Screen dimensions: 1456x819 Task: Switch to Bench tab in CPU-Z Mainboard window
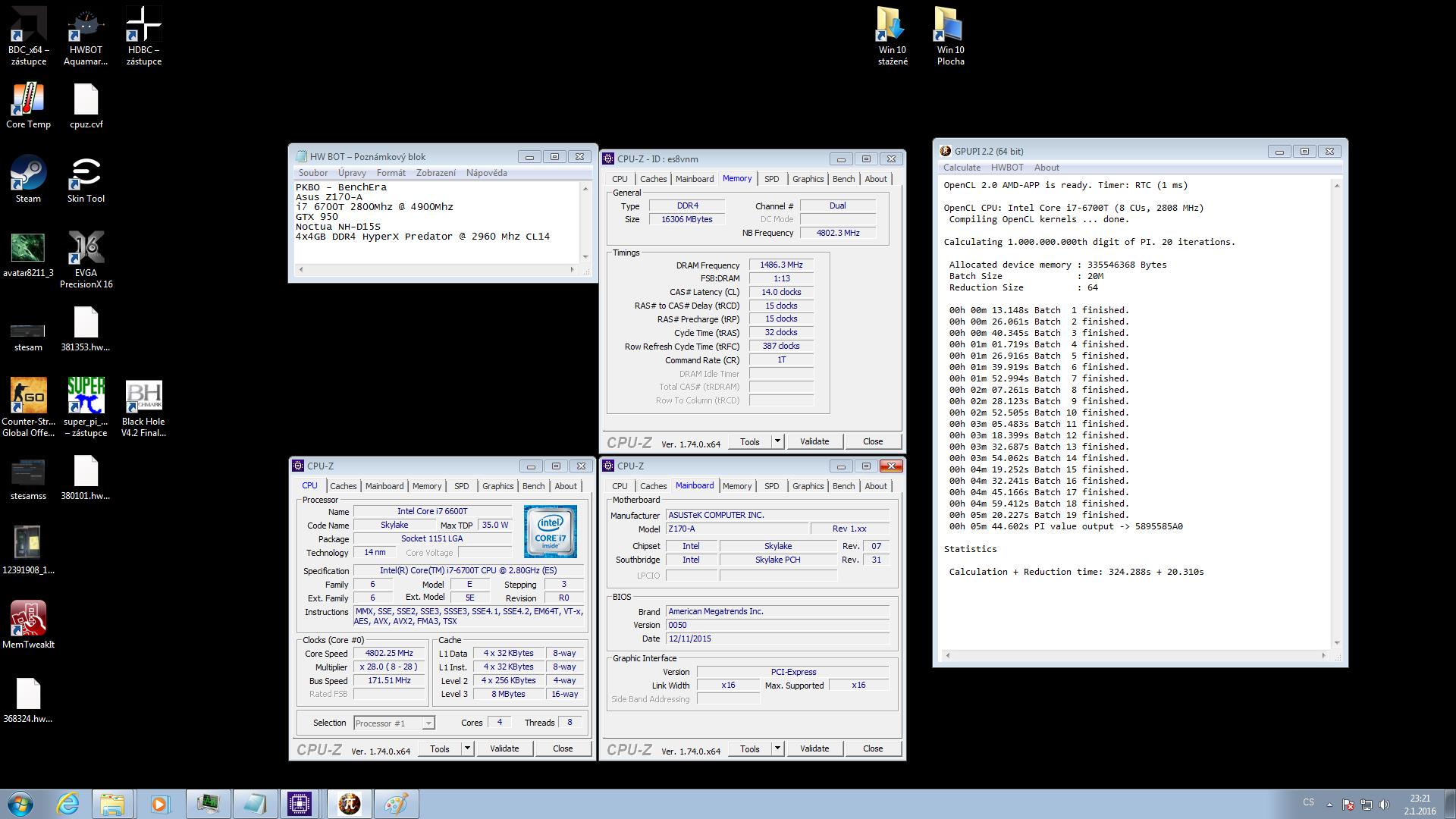843,486
